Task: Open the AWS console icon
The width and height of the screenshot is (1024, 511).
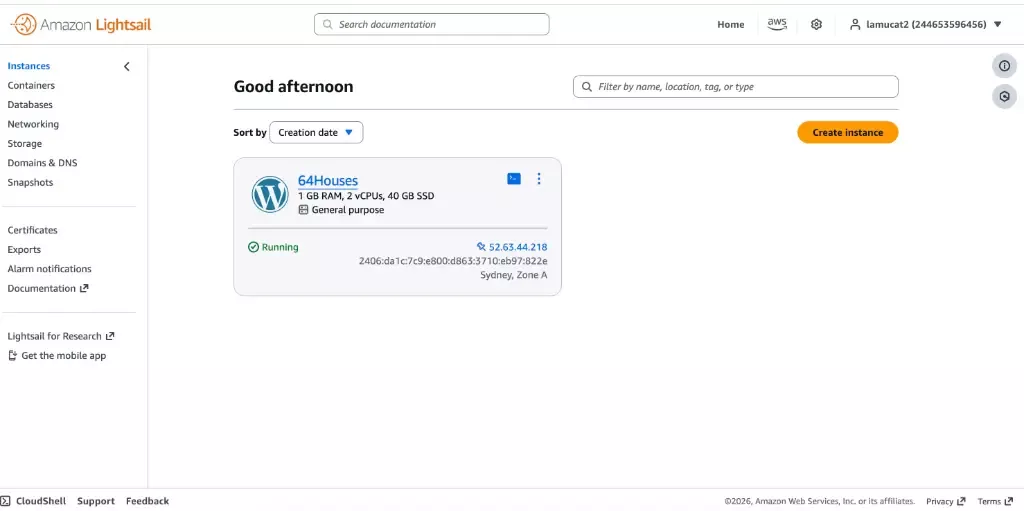Action: (x=776, y=24)
